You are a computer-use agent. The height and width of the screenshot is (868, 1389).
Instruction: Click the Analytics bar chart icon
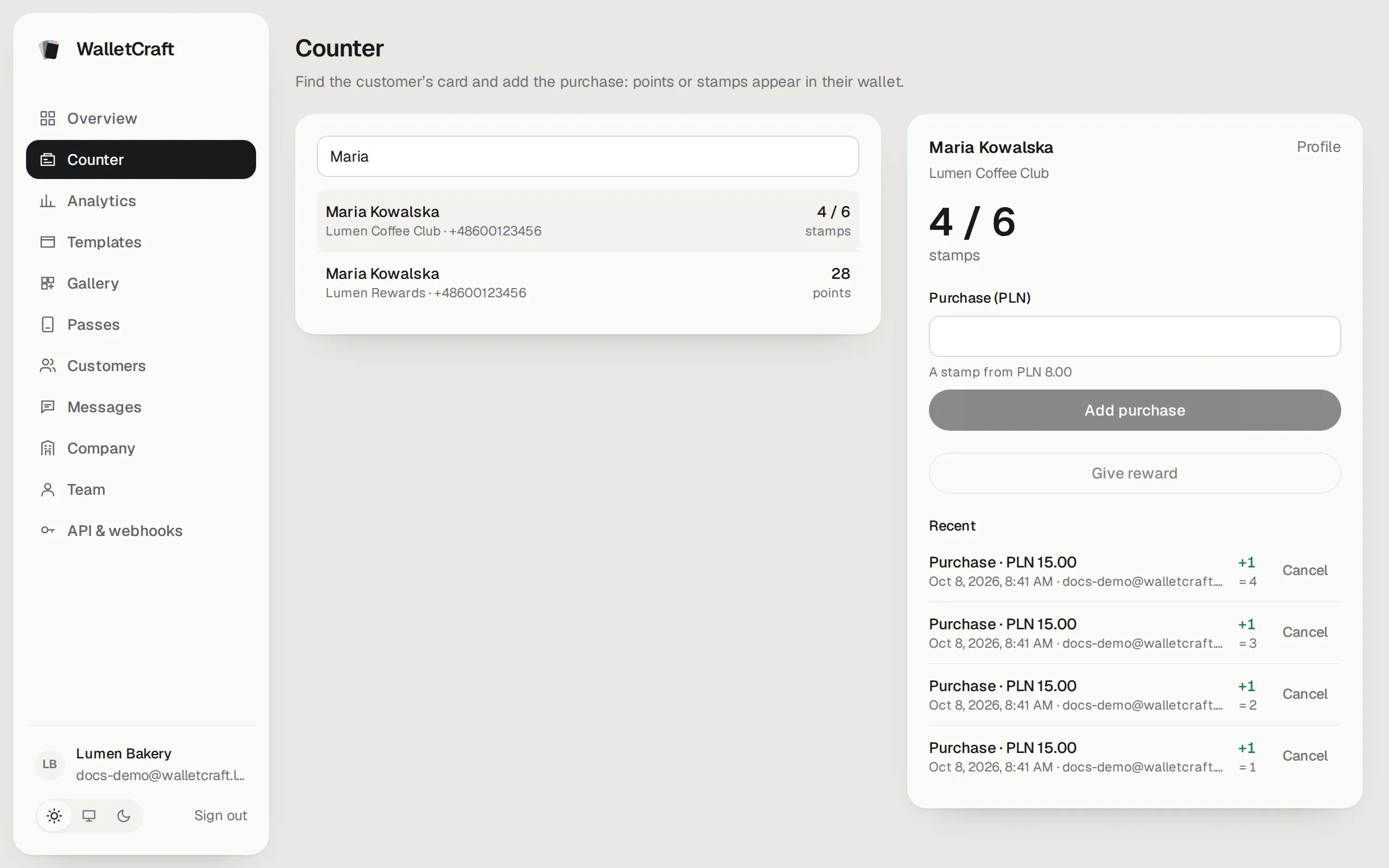pos(48,201)
